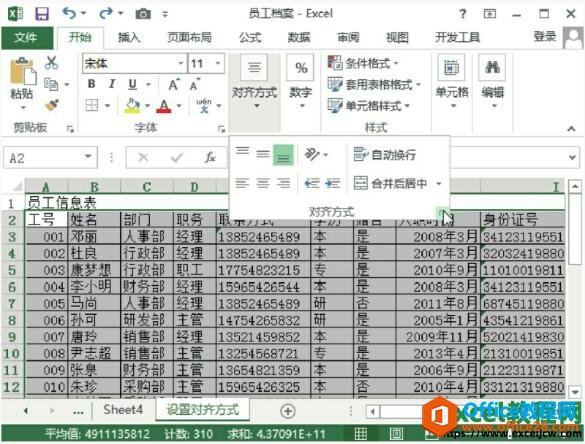Copy selection using copy icon
Viewport: 585px width, 444px height.
point(51,84)
